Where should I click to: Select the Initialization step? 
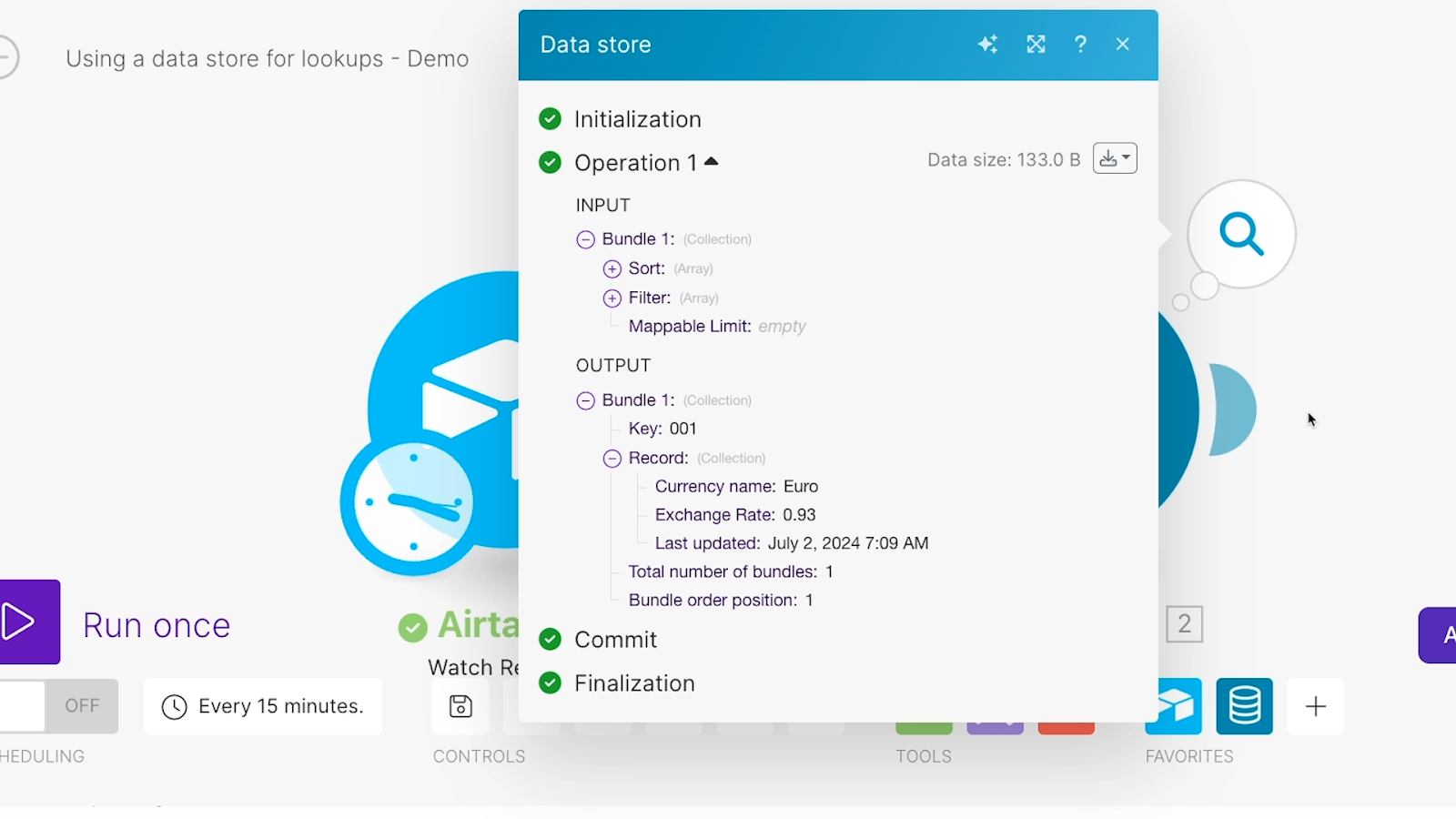(x=638, y=119)
